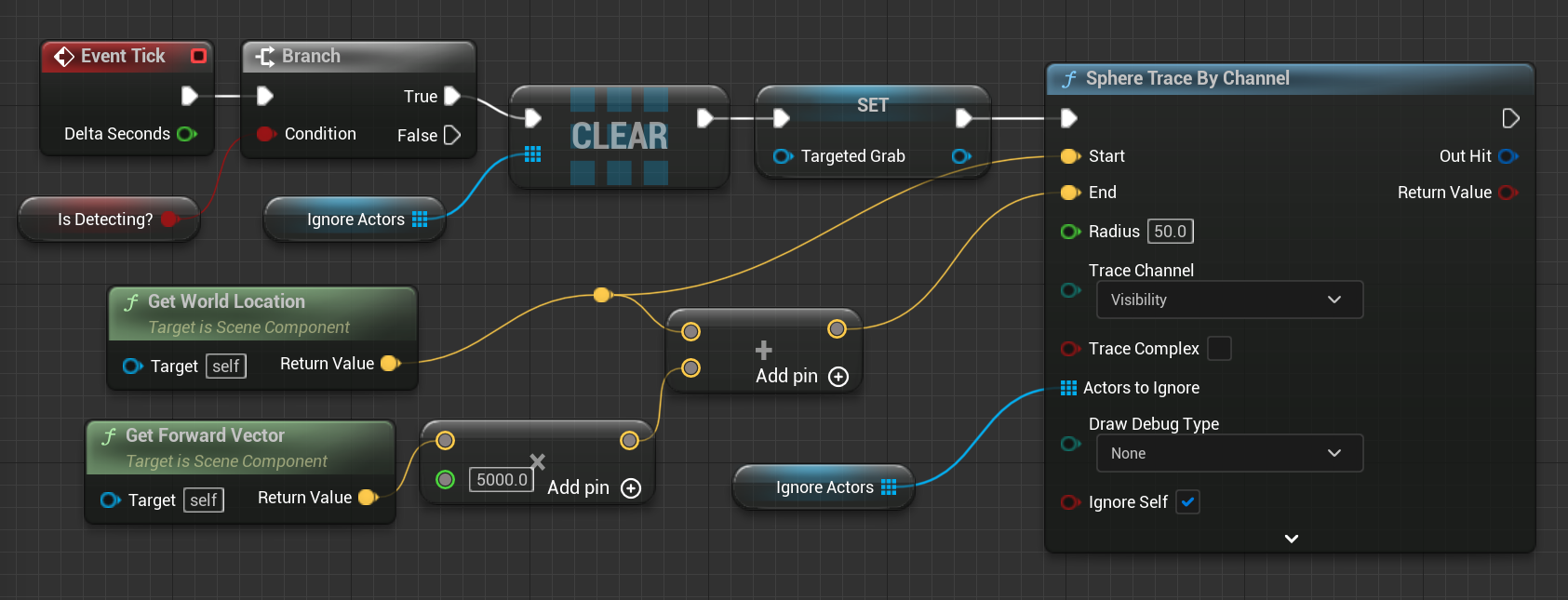The height and width of the screenshot is (600, 1568).
Task: Click the SET node title
Action: click(873, 105)
